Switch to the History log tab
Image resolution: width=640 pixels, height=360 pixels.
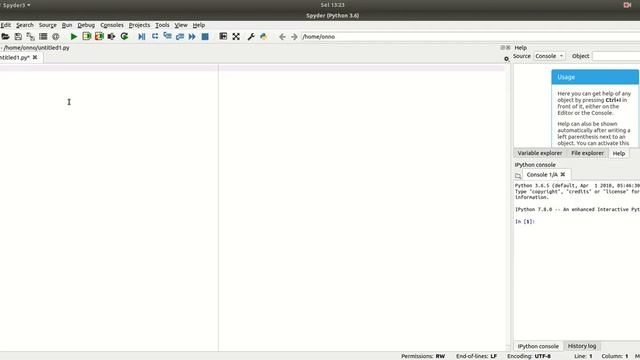(582, 346)
